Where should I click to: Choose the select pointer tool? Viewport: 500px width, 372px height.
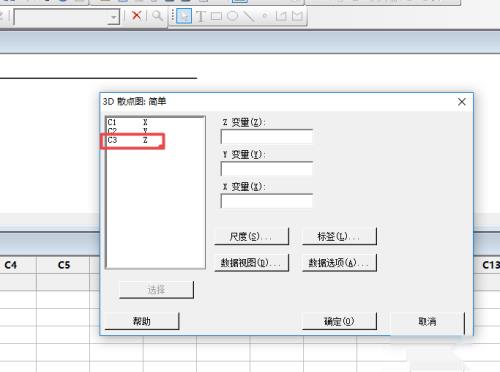(184, 16)
